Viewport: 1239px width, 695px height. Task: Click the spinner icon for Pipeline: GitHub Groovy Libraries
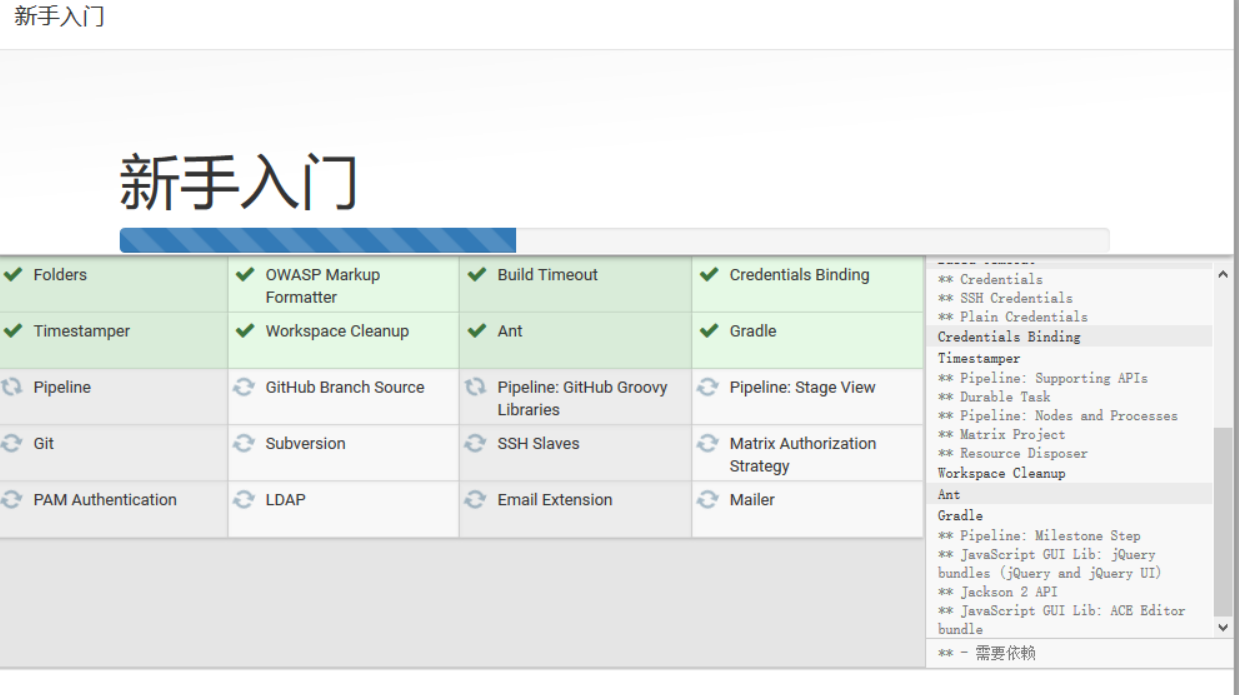click(x=476, y=387)
